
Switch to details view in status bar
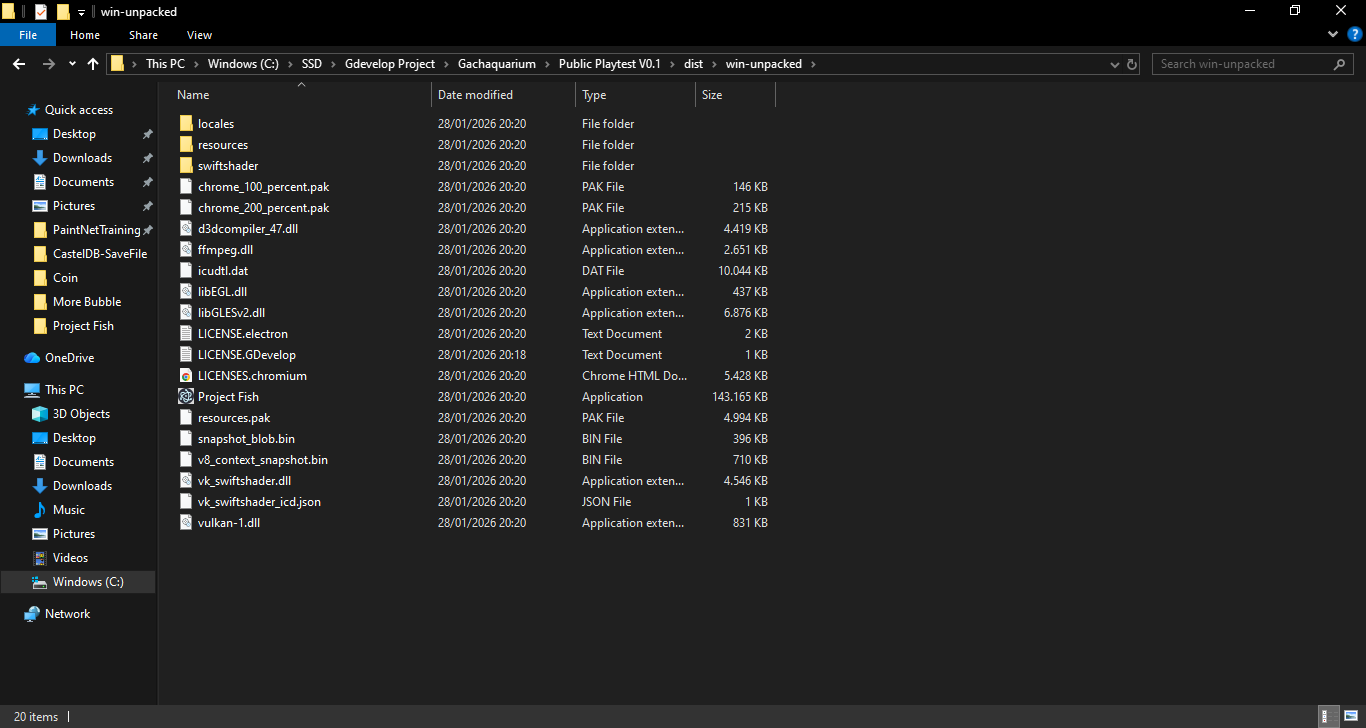click(x=1328, y=716)
